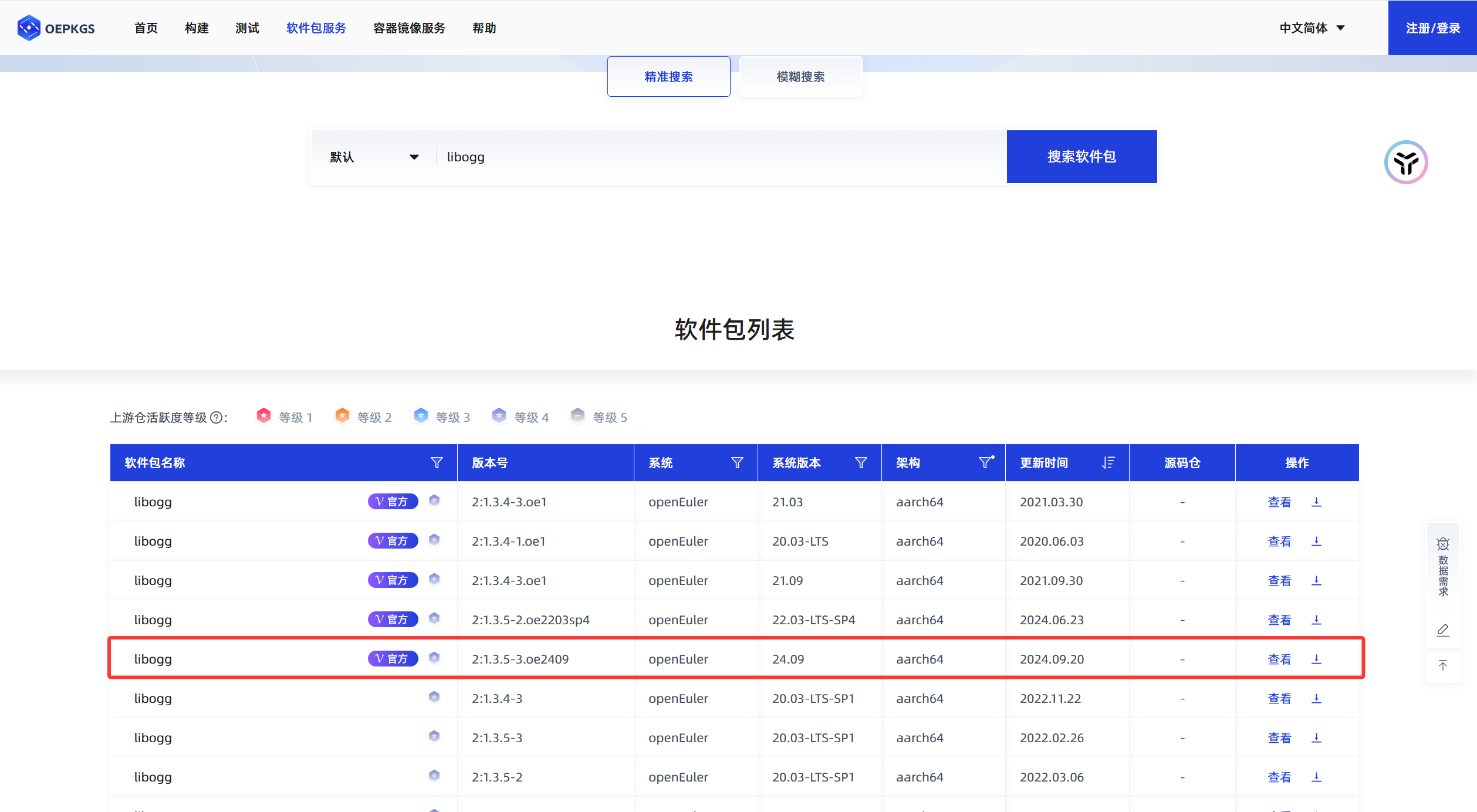The height and width of the screenshot is (812, 1477).
Task: Filter by package name column
Action: [437, 463]
